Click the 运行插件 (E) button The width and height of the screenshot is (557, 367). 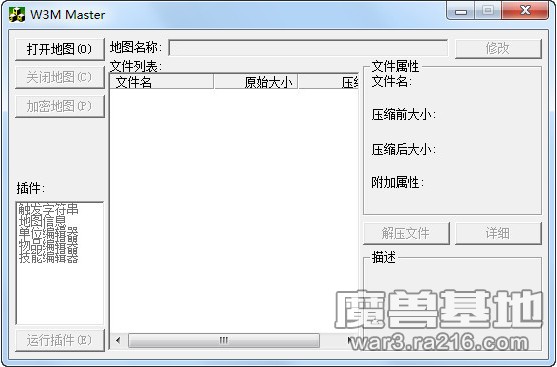tap(60, 340)
